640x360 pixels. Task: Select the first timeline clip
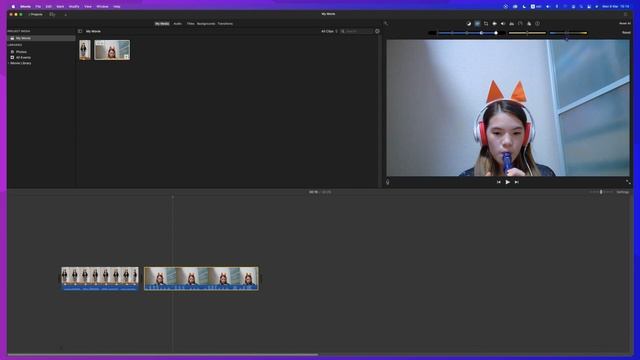100,278
